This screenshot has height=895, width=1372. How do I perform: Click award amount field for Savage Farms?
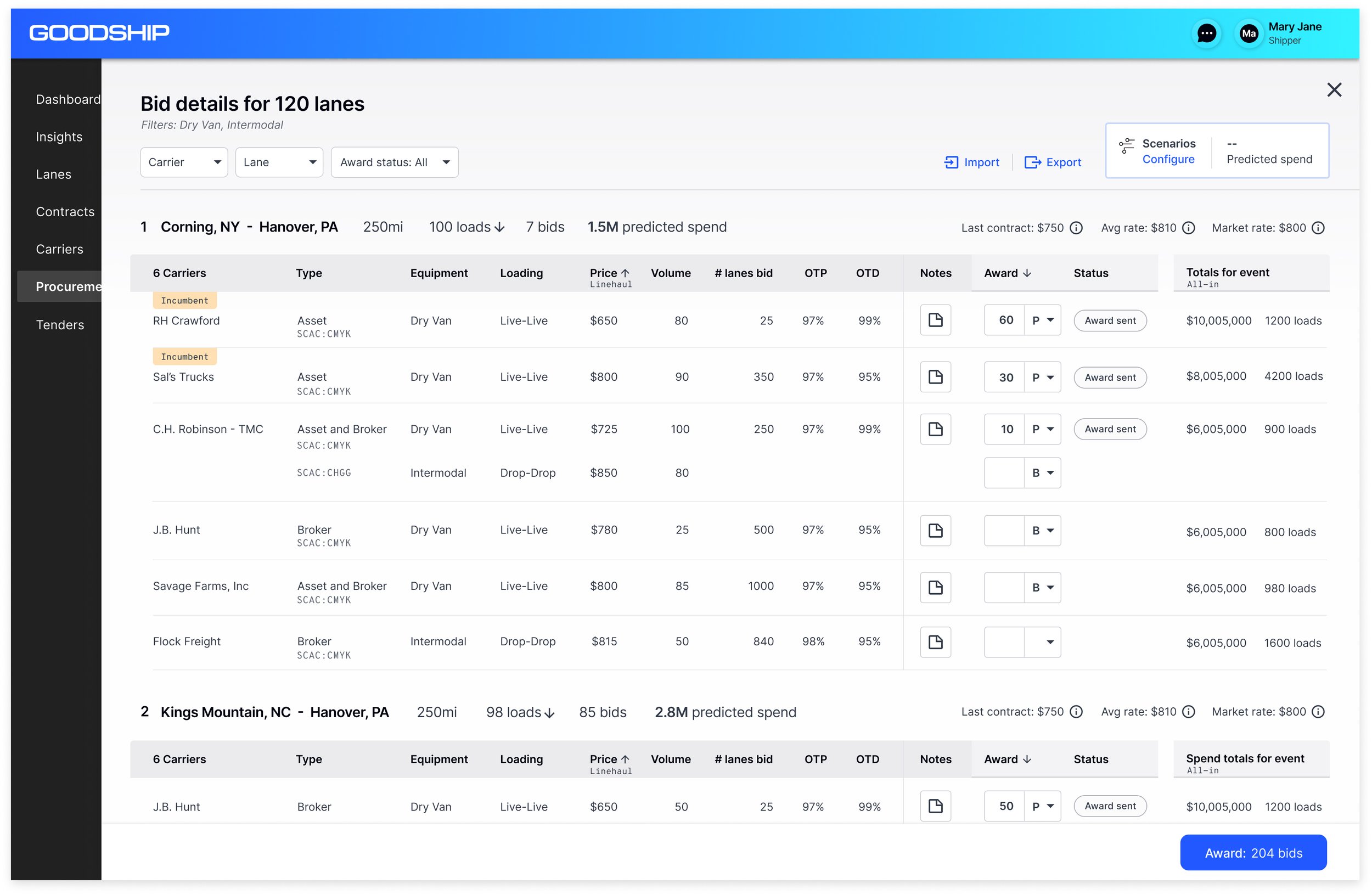1004,587
